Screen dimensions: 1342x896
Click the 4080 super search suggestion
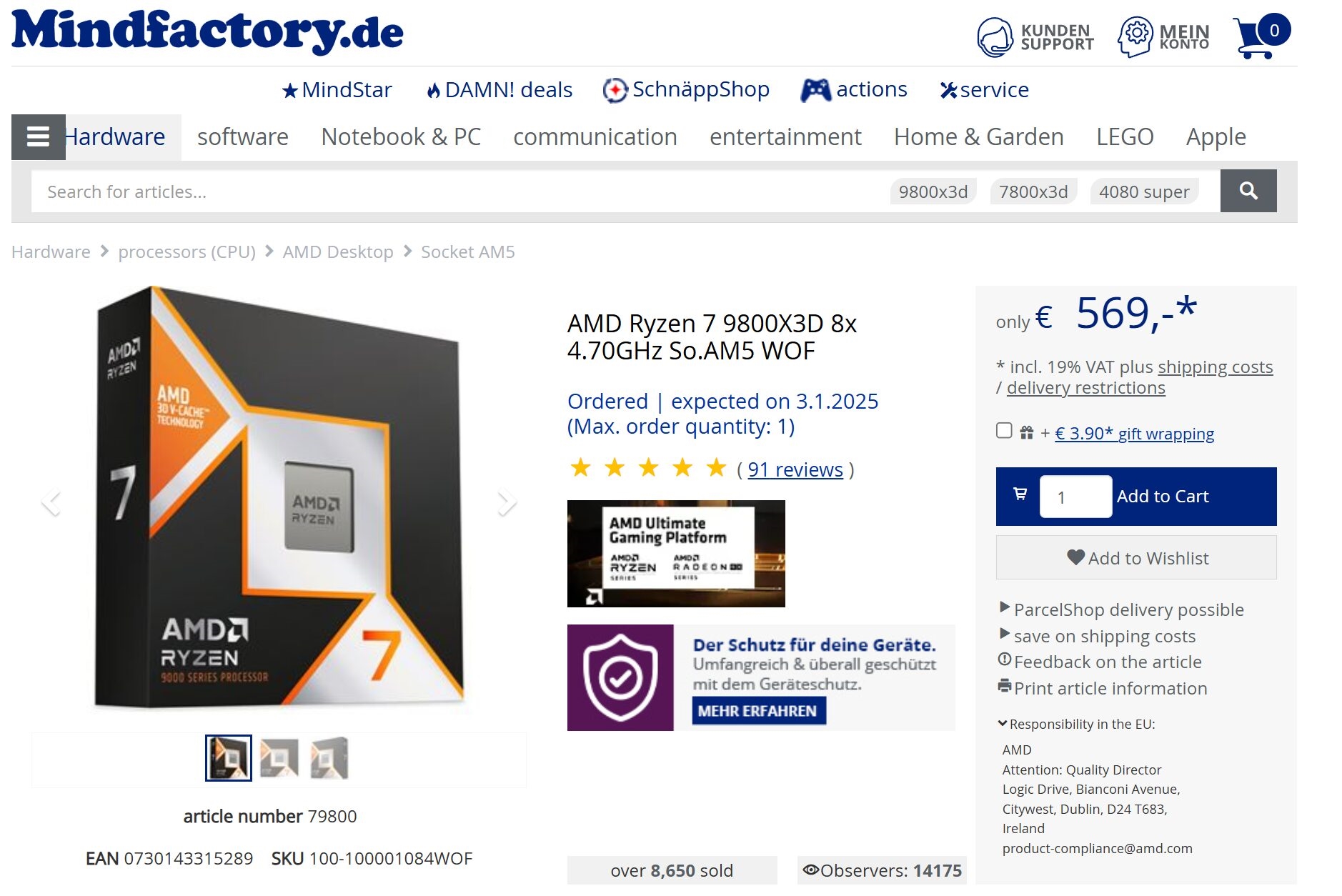click(x=1144, y=191)
